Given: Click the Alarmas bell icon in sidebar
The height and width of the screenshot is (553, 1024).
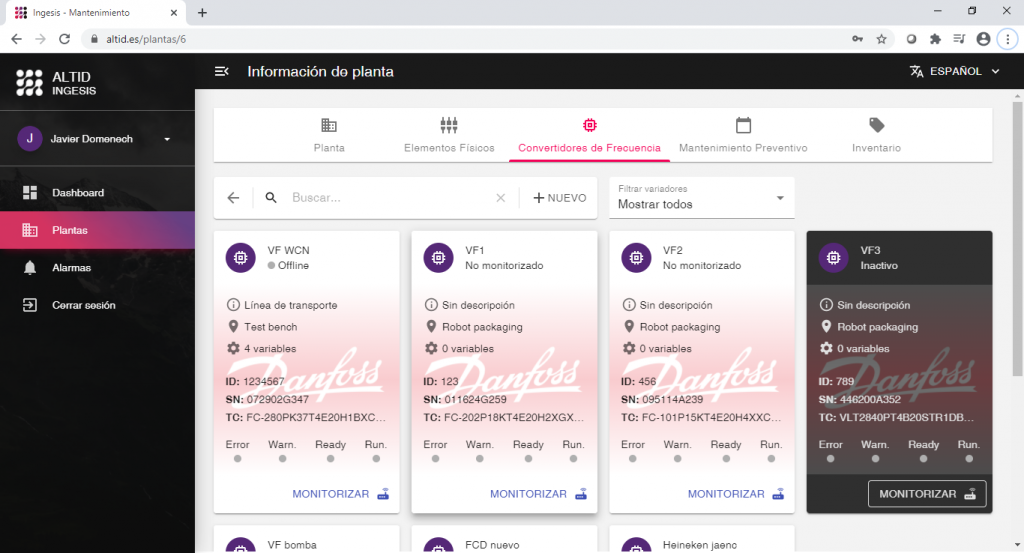Looking at the screenshot, I should pos(30,268).
